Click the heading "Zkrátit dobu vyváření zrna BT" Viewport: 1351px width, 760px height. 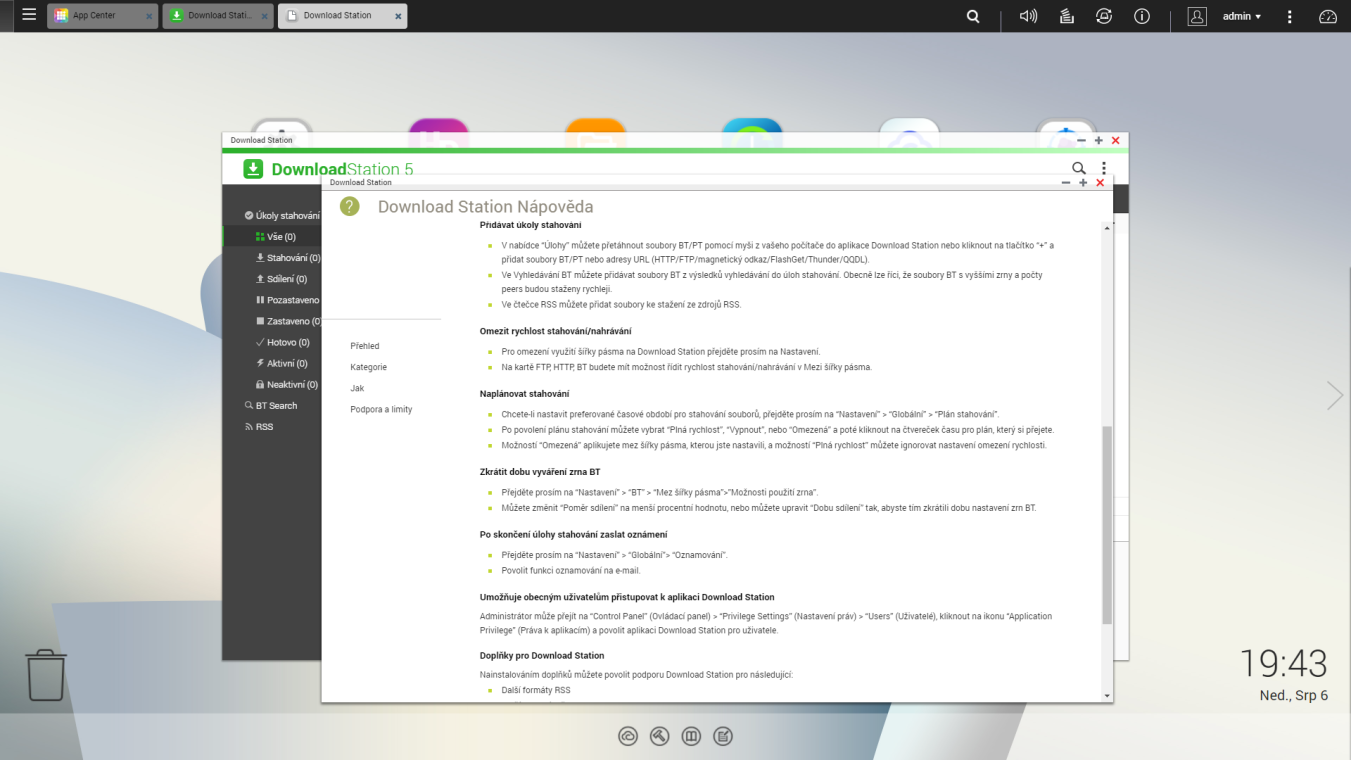tap(540, 471)
